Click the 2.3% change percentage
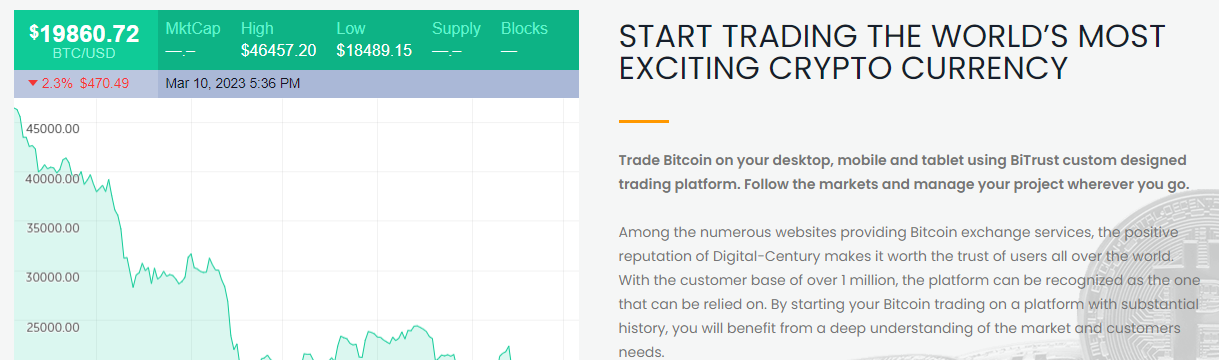The width and height of the screenshot is (1219, 360). pos(57,83)
